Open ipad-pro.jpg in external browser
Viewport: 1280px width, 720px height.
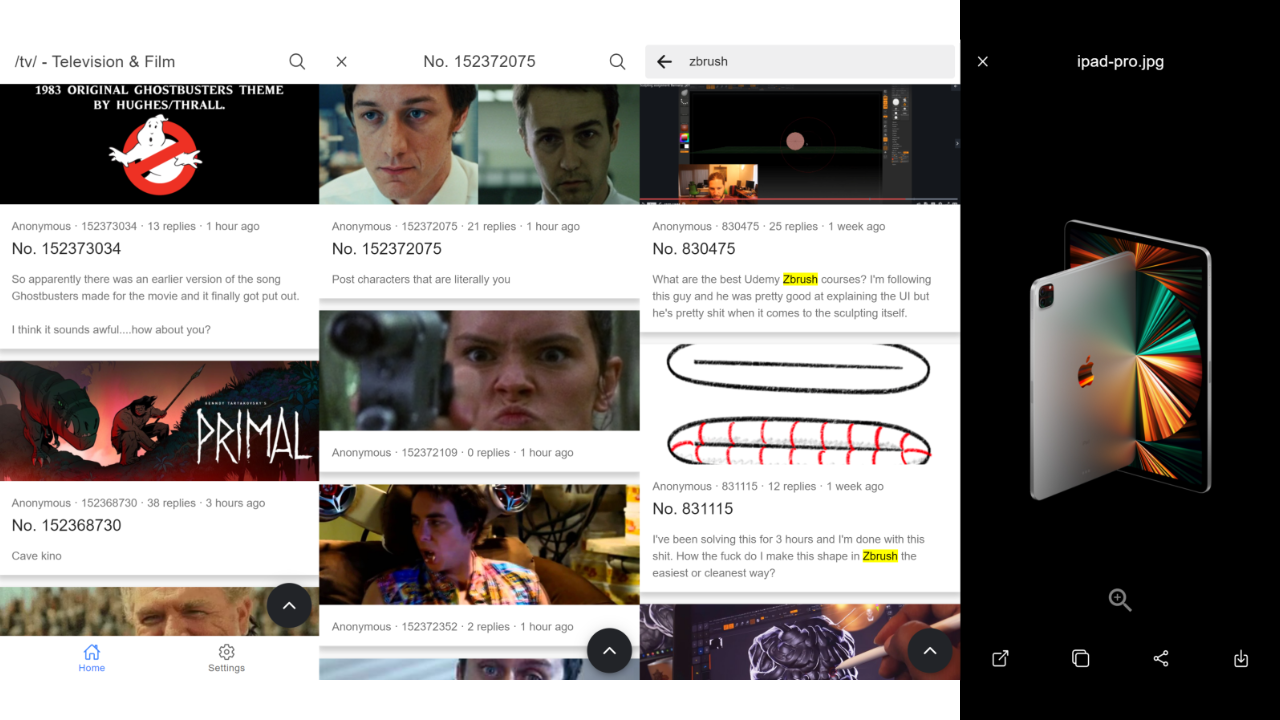tap(1000, 658)
